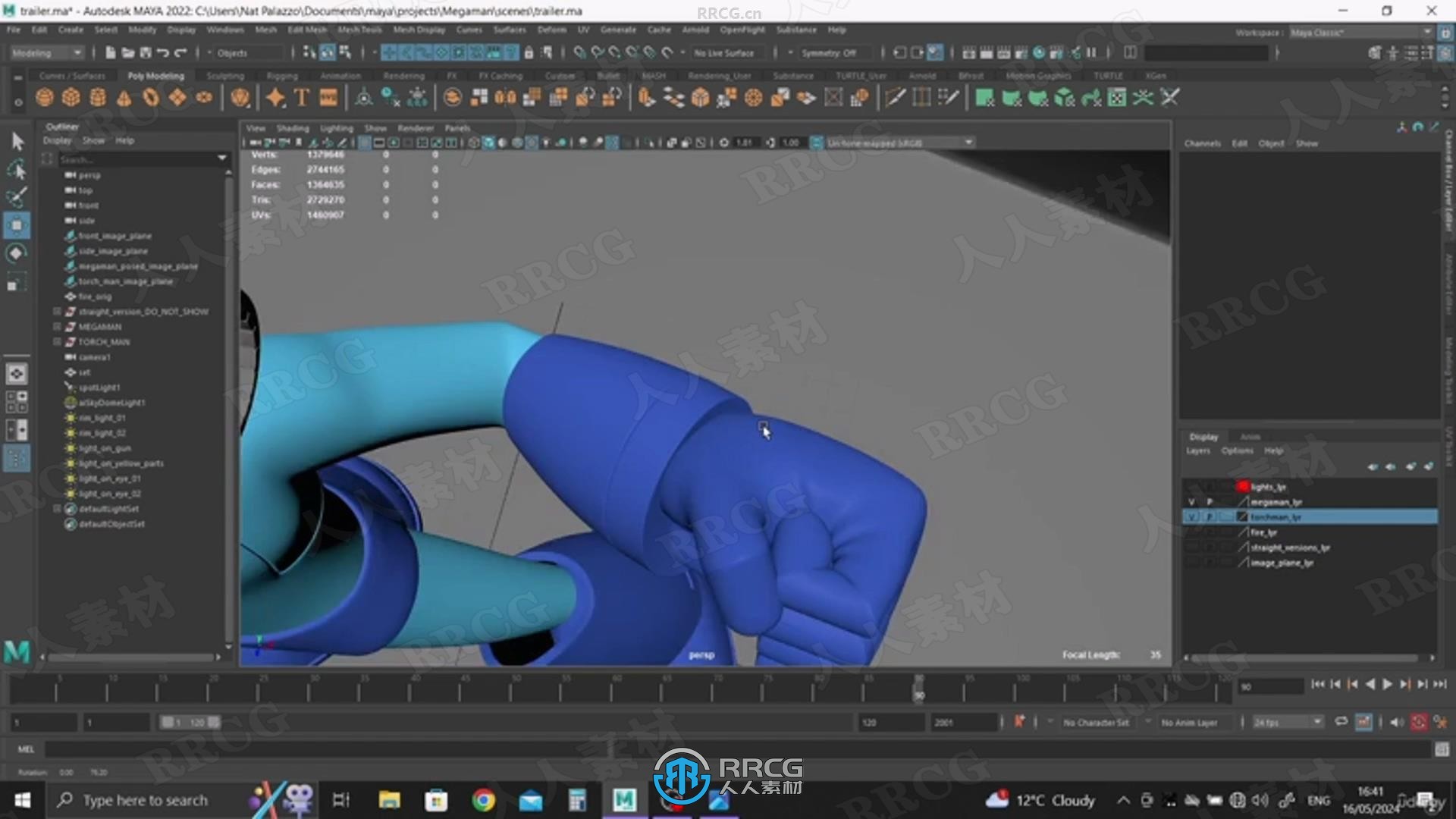The height and width of the screenshot is (819, 1456).
Task: Click the New Scene file icon
Action: [111, 52]
